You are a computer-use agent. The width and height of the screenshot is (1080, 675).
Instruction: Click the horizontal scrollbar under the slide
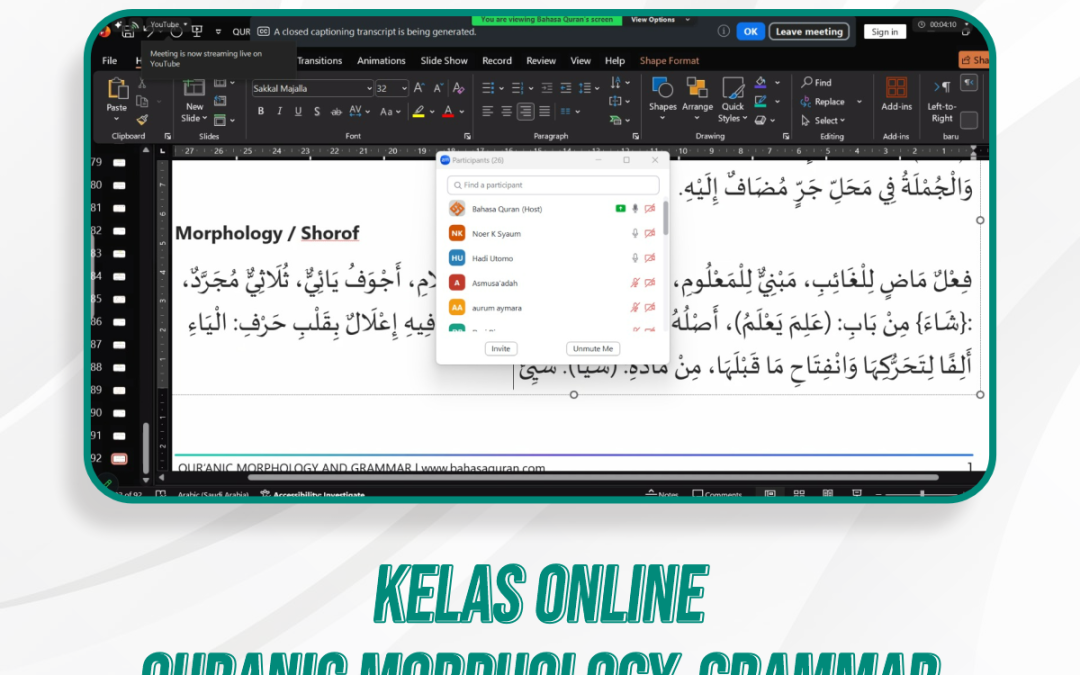pyautogui.click(x=593, y=477)
